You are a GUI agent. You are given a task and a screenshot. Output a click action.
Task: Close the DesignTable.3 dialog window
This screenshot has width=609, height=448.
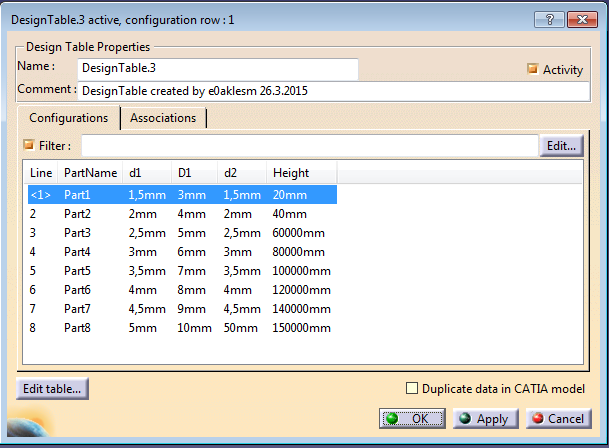[x=582, y=19]
